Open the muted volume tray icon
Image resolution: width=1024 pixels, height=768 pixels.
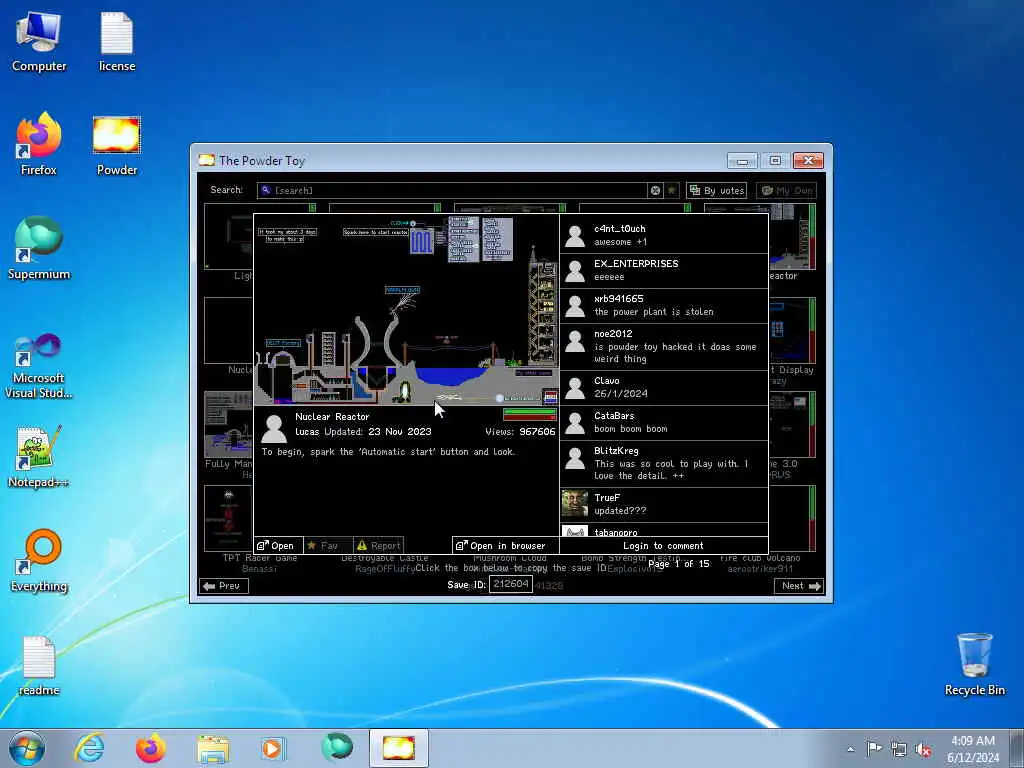coord(923,750)
